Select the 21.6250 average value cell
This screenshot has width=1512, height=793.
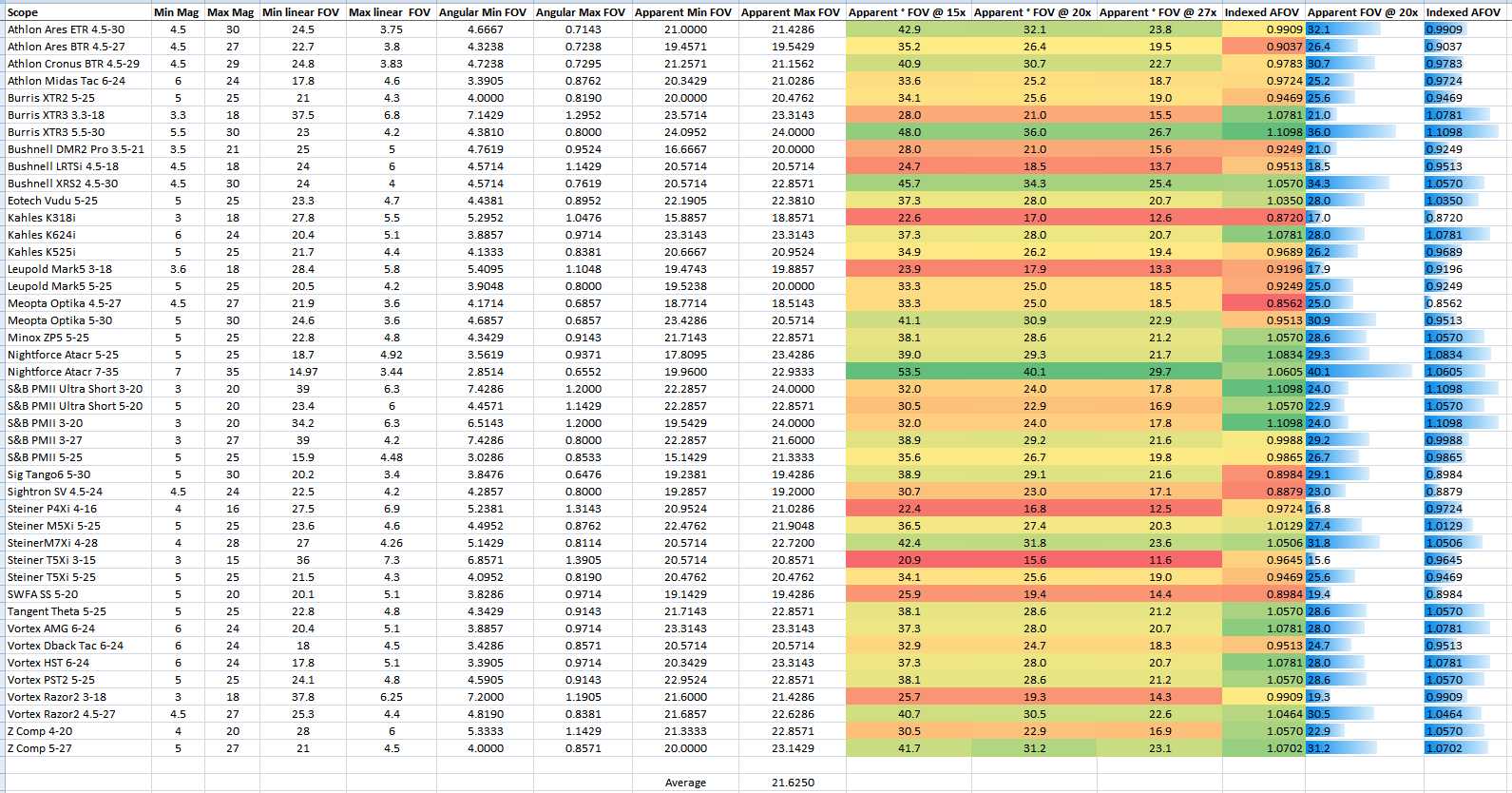(x=792, y=783)
